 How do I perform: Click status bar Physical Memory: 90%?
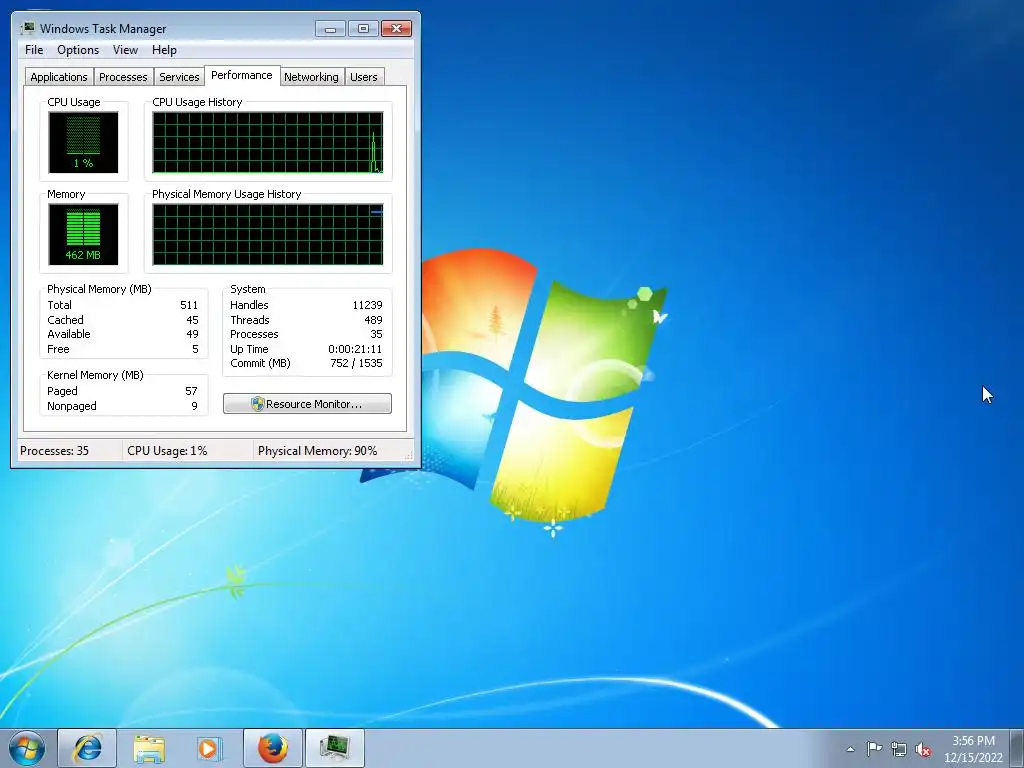[x=317, y=451]
